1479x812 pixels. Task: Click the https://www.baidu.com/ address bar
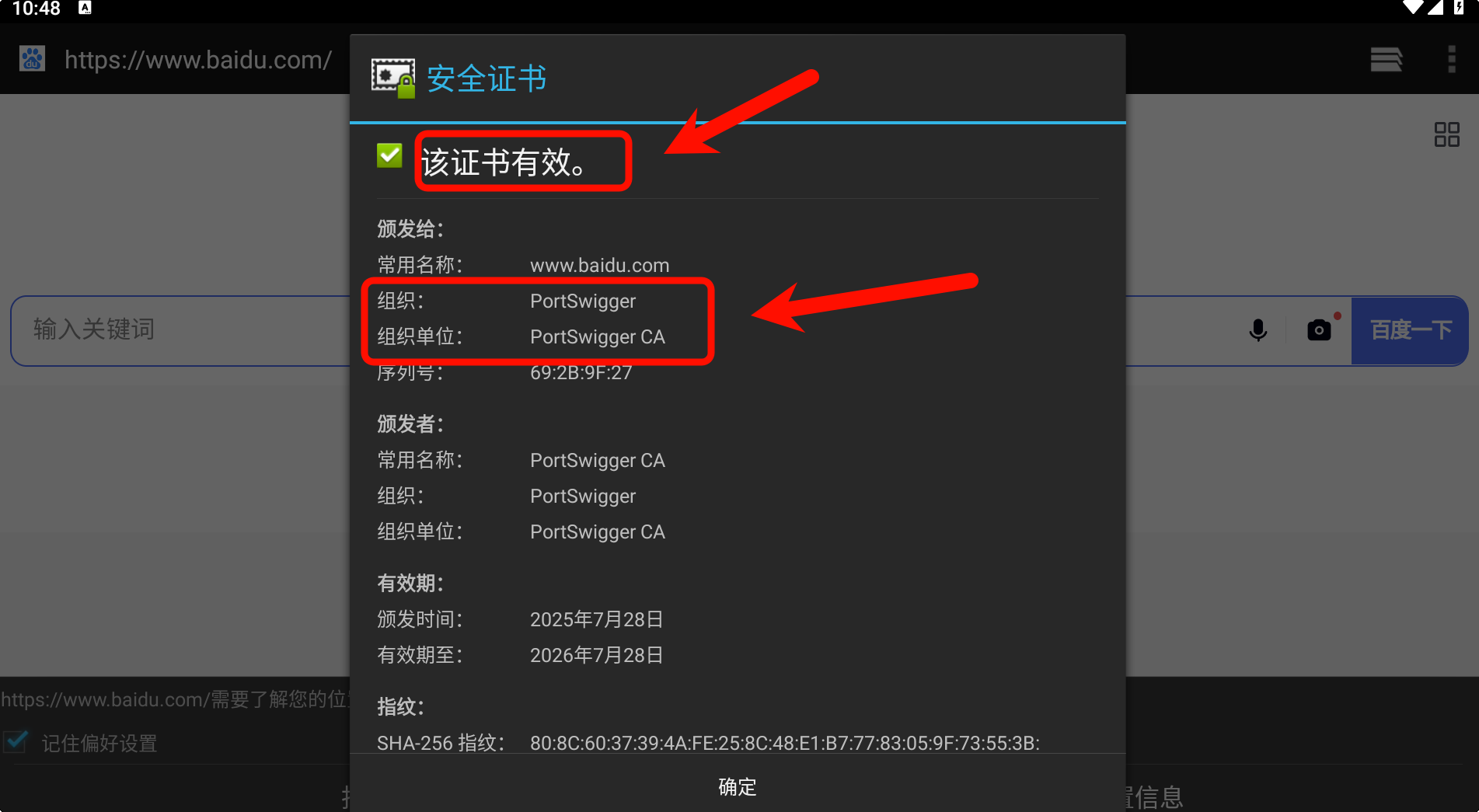click(x=198, y=60)
